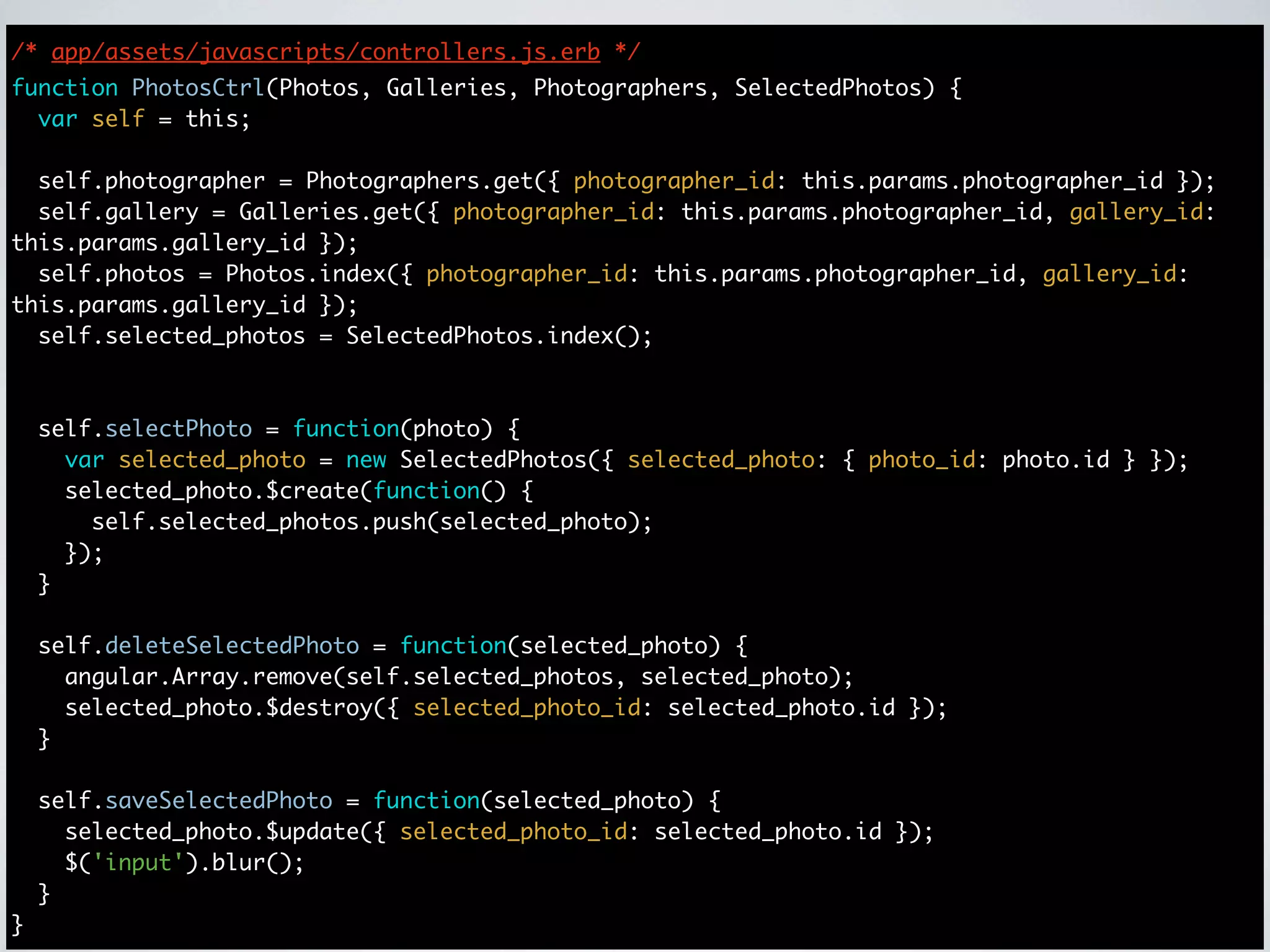Click the final closing brace of PhotosCtrl
Image resolution: width=1270 pixels, height=952 pixels.
pyautogui.click(x=17, y=925)
